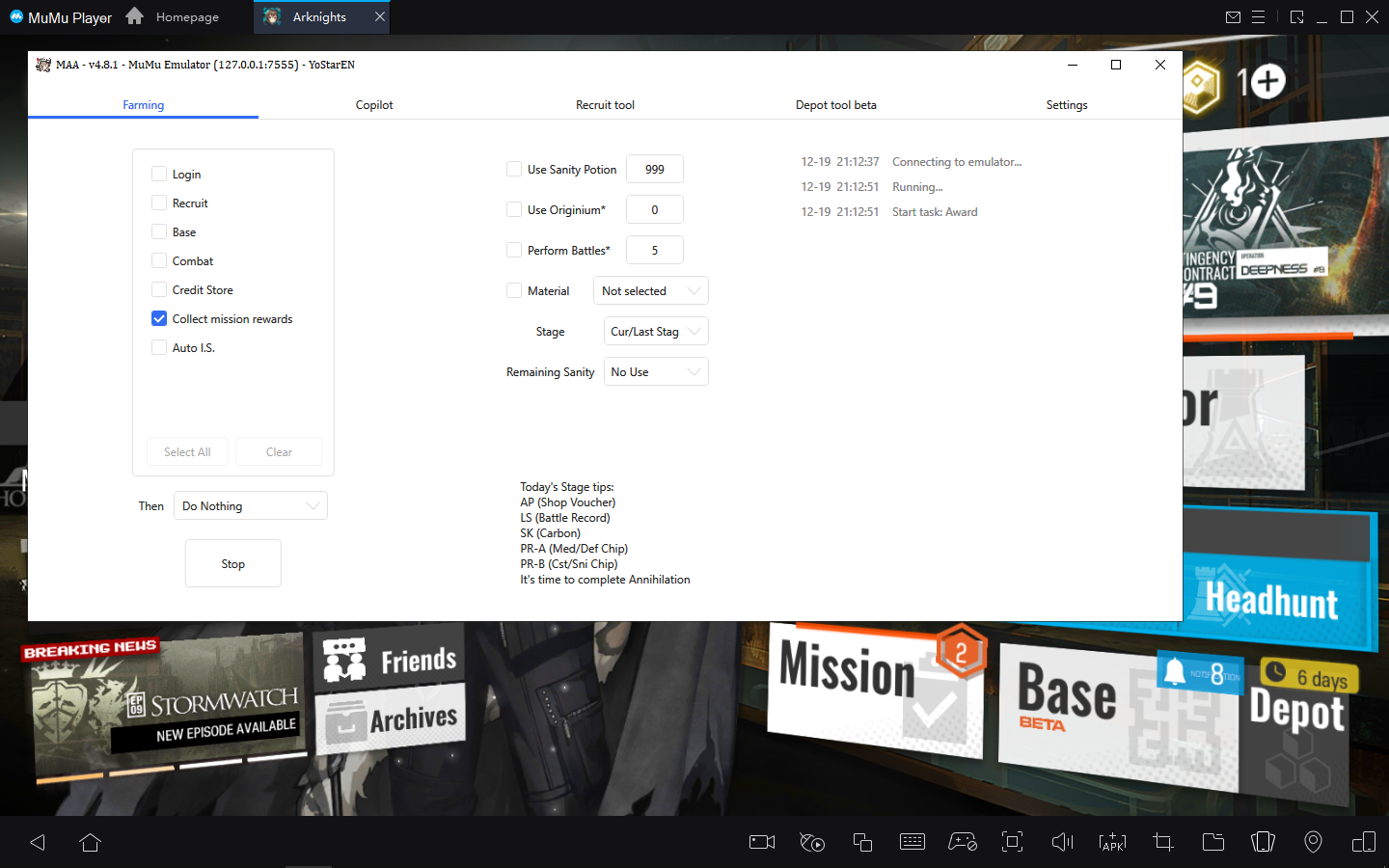1389x868 pixels.
Task: Edit the Perform Battles count field
Action: [x=655, y=250]
